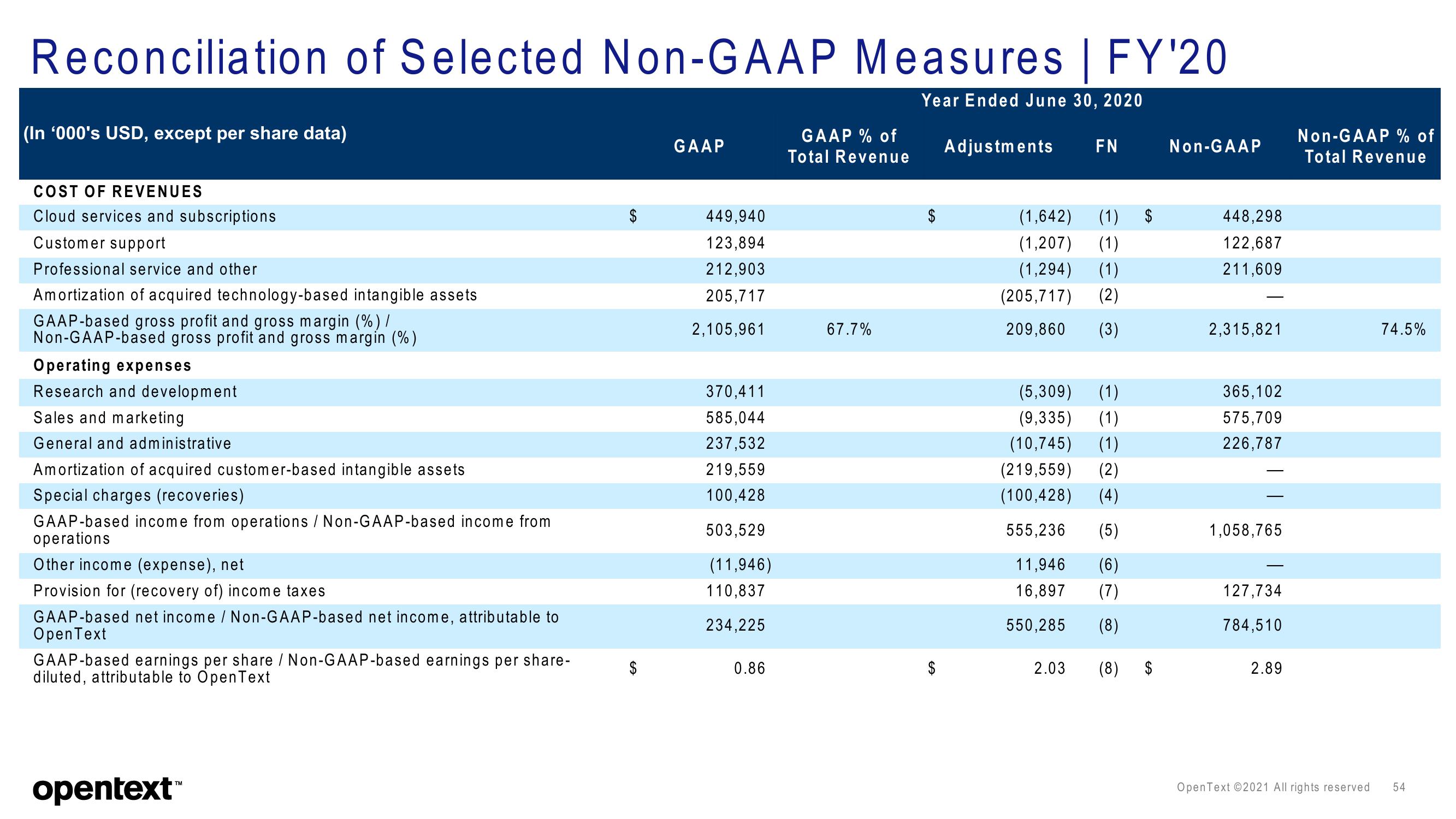Select the slide title 'Reconciliation of Selected Non-GAAP Measures'
The image size is (1456, 819).
pyautogui.click(x=547, y=57)
